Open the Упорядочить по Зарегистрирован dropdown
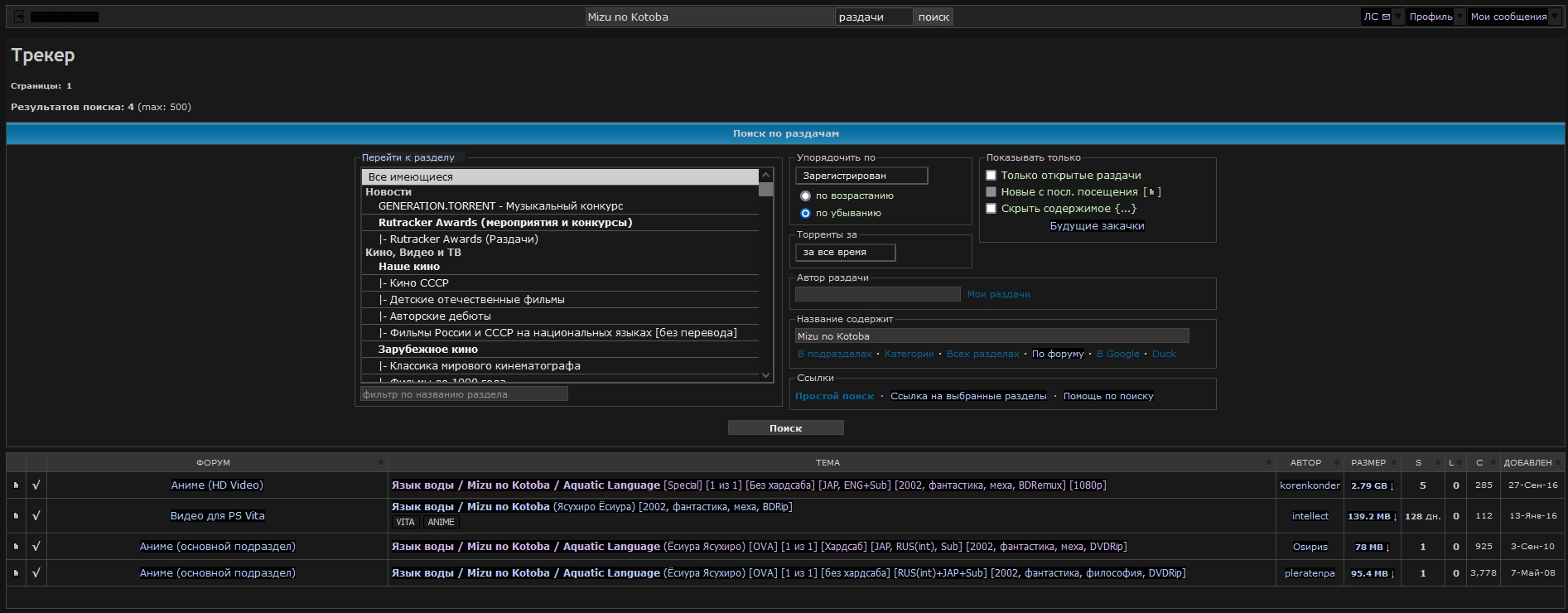 861,176
